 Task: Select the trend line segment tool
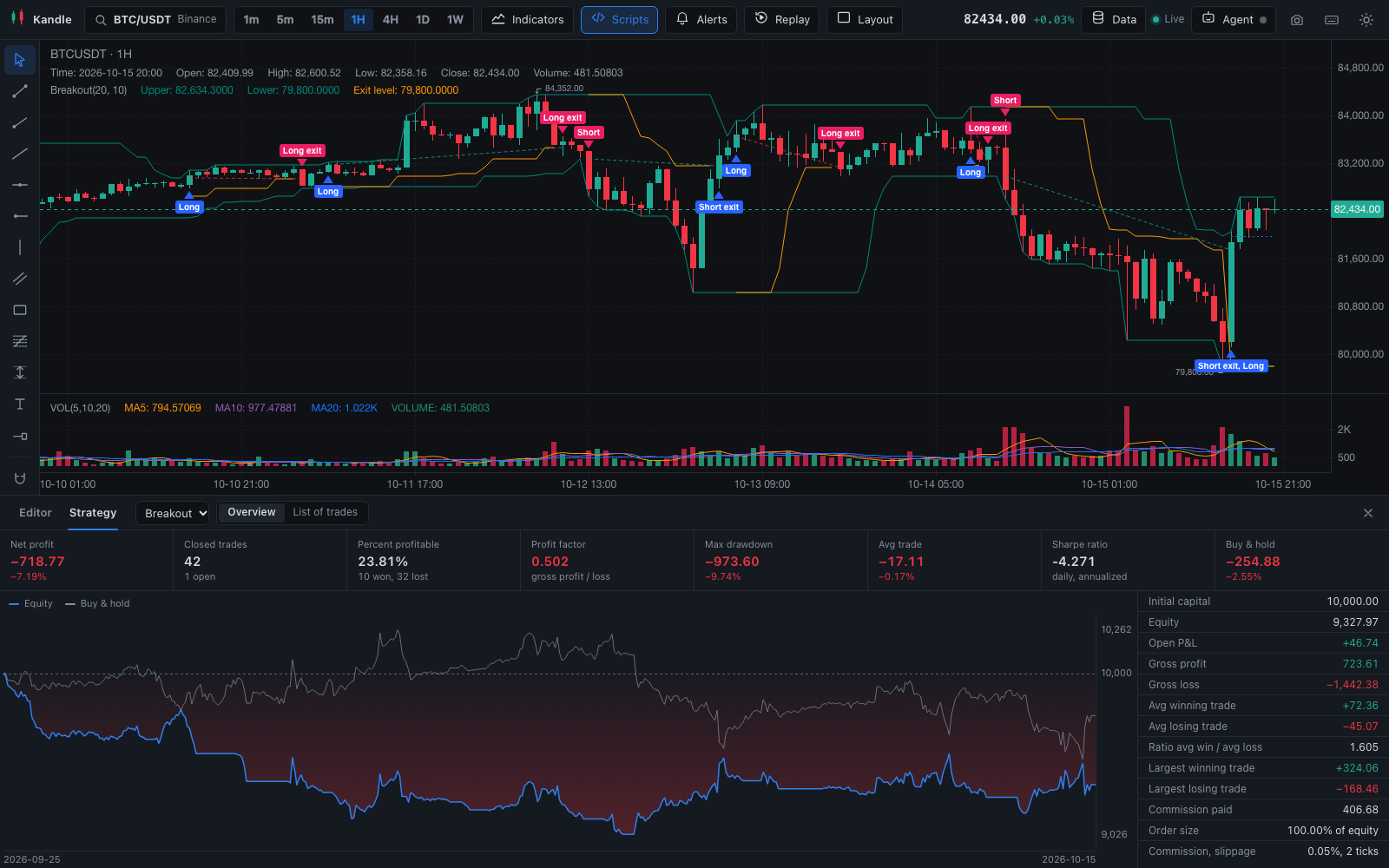tap(20, 91)
